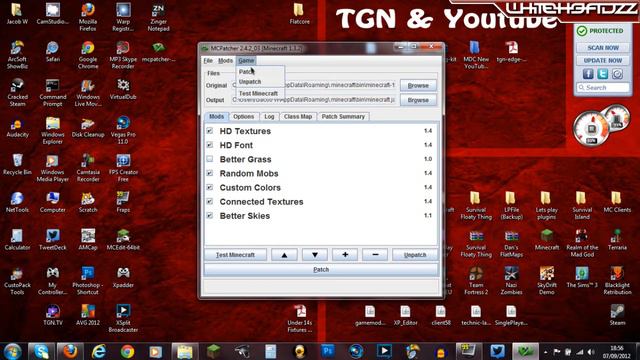Open TweetDeck desktop shortcut

[x=53, y=240]
